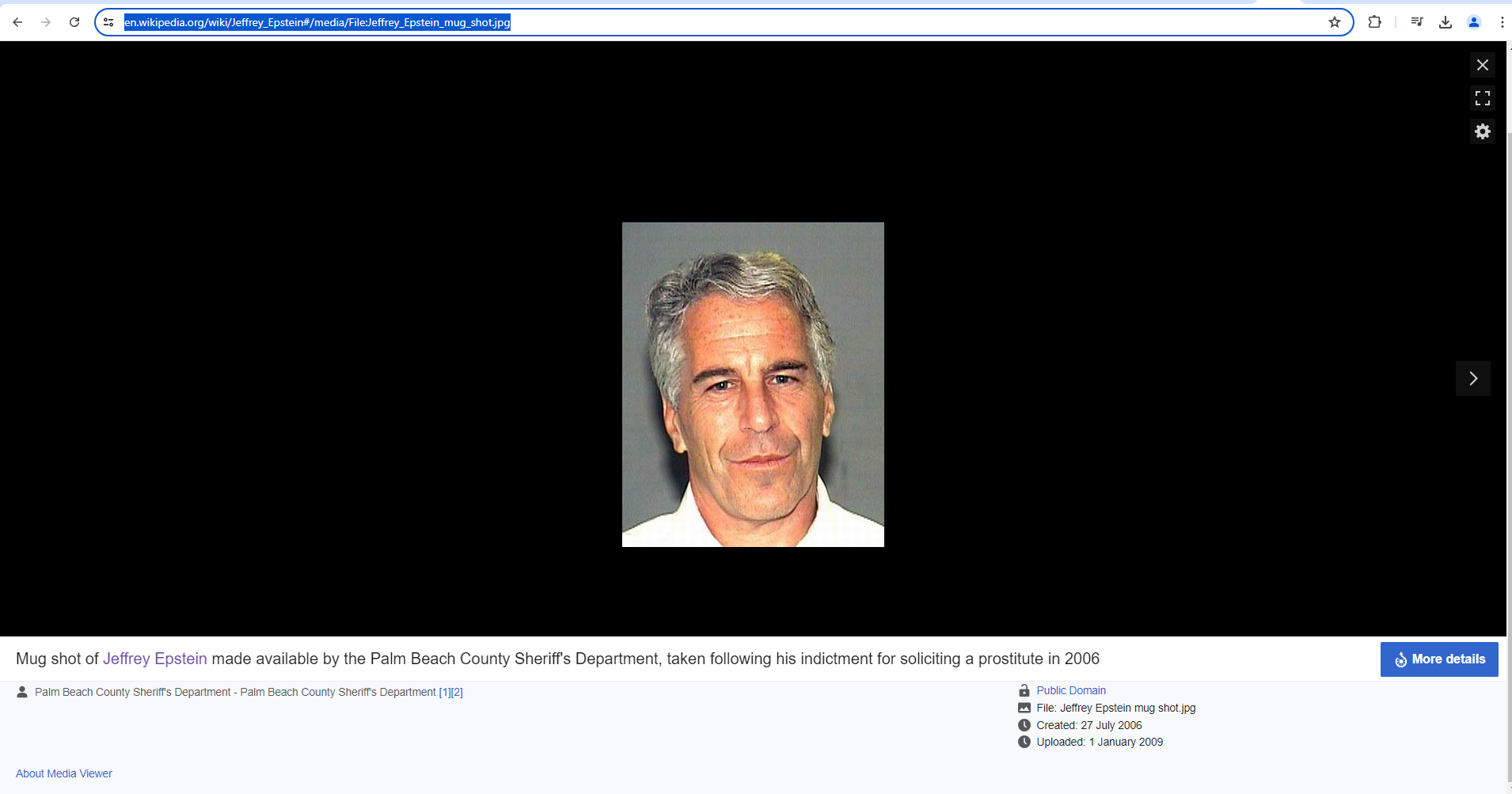The width and height of the screenshot is (1512, 794).
Task: Click the mug shot image in viewer
Action: point(752,385)
